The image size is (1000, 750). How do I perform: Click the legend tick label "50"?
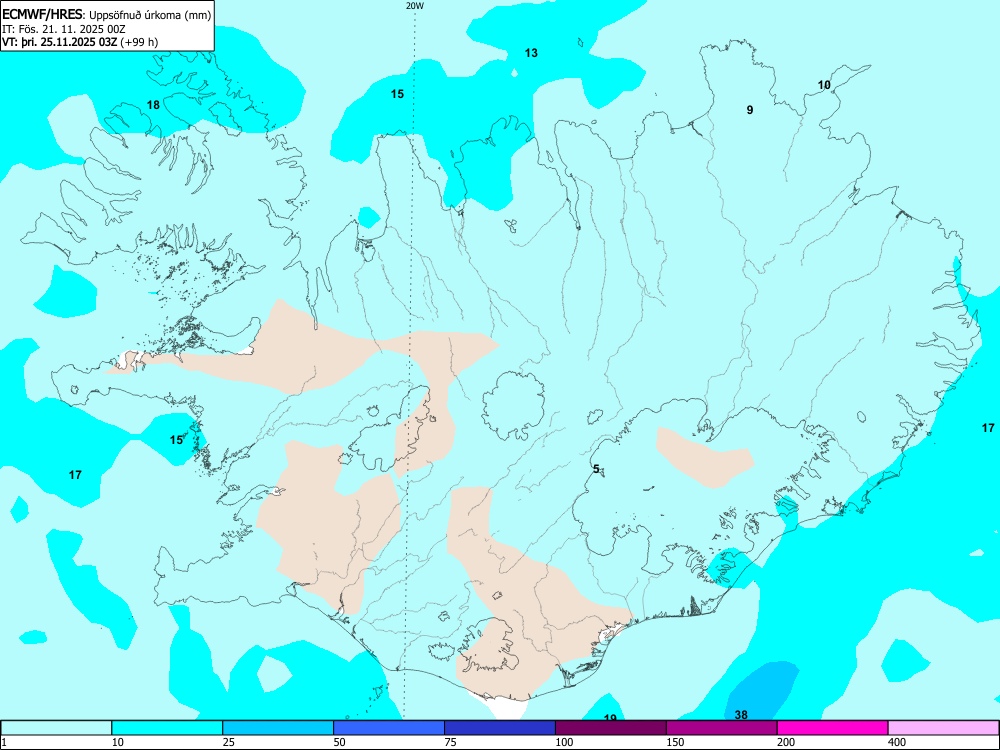(340, 742)
